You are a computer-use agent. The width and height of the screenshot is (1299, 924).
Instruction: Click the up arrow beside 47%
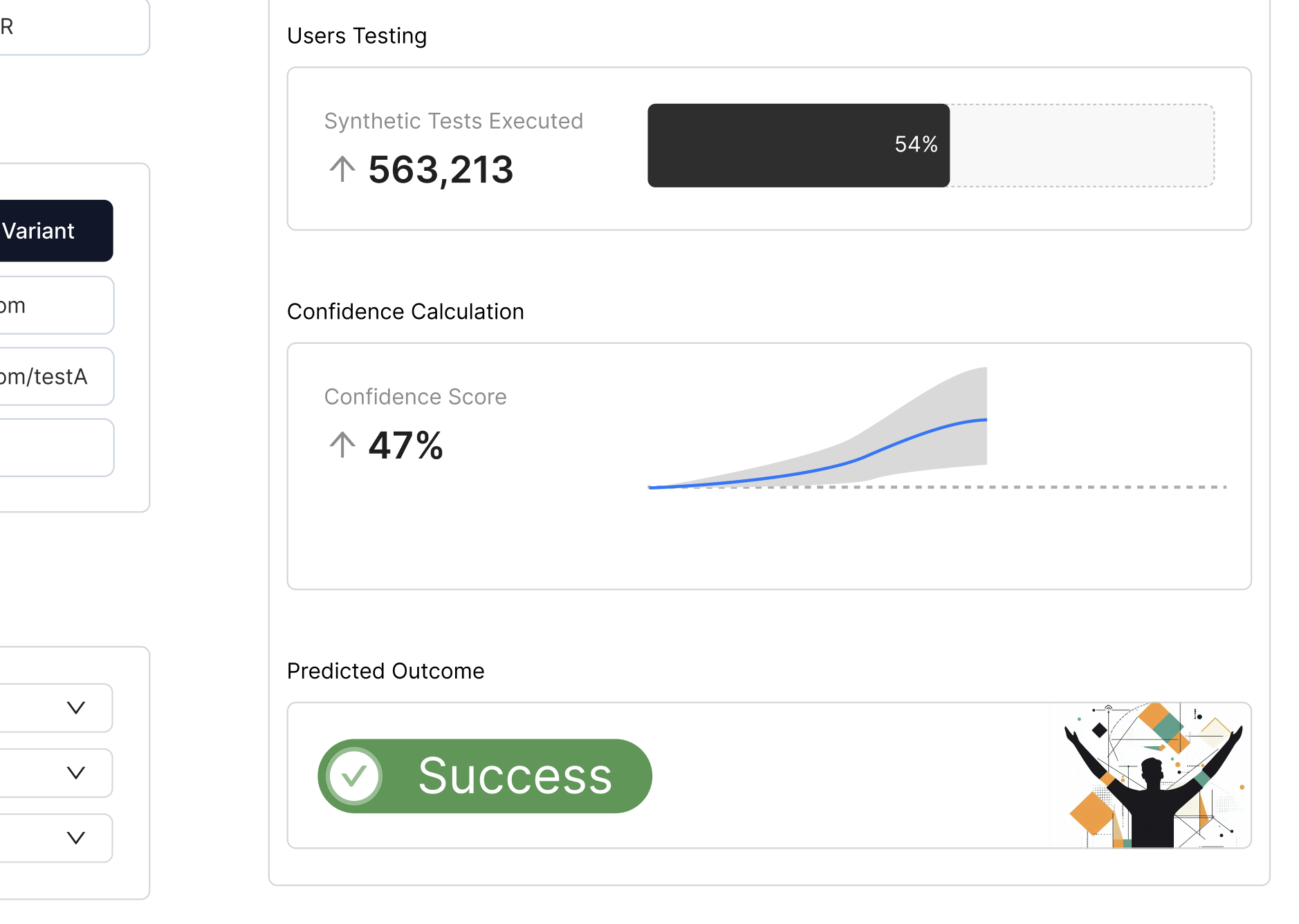coord(342,445)
